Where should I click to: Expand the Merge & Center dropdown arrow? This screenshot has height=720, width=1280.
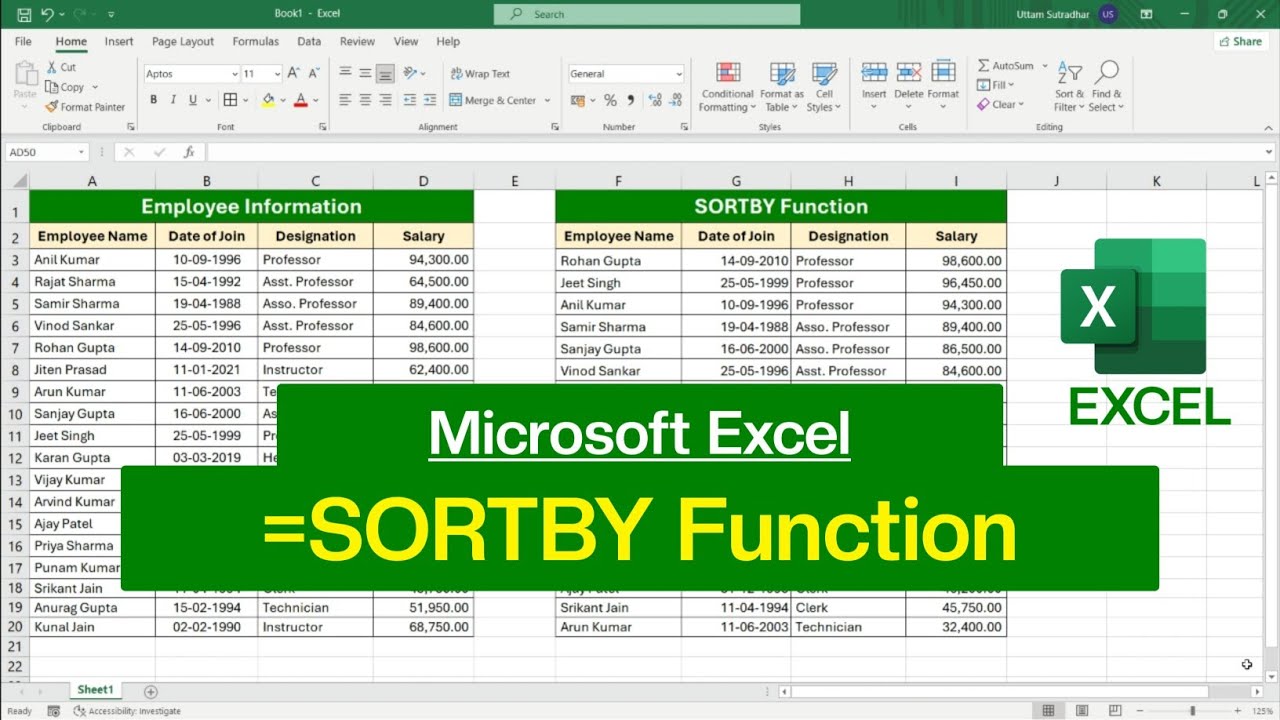[x=547, y=100]
